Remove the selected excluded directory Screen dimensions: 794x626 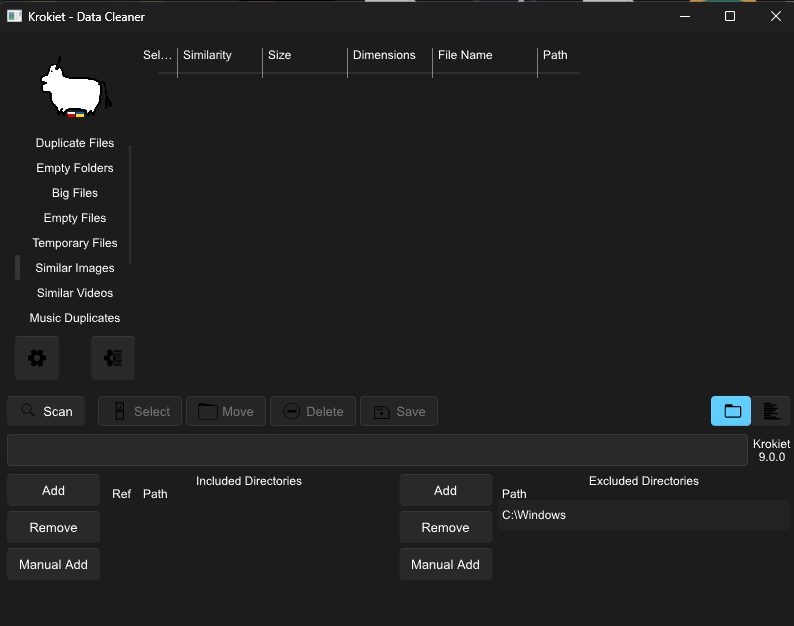pyautogui.click(x=445, y=527)
